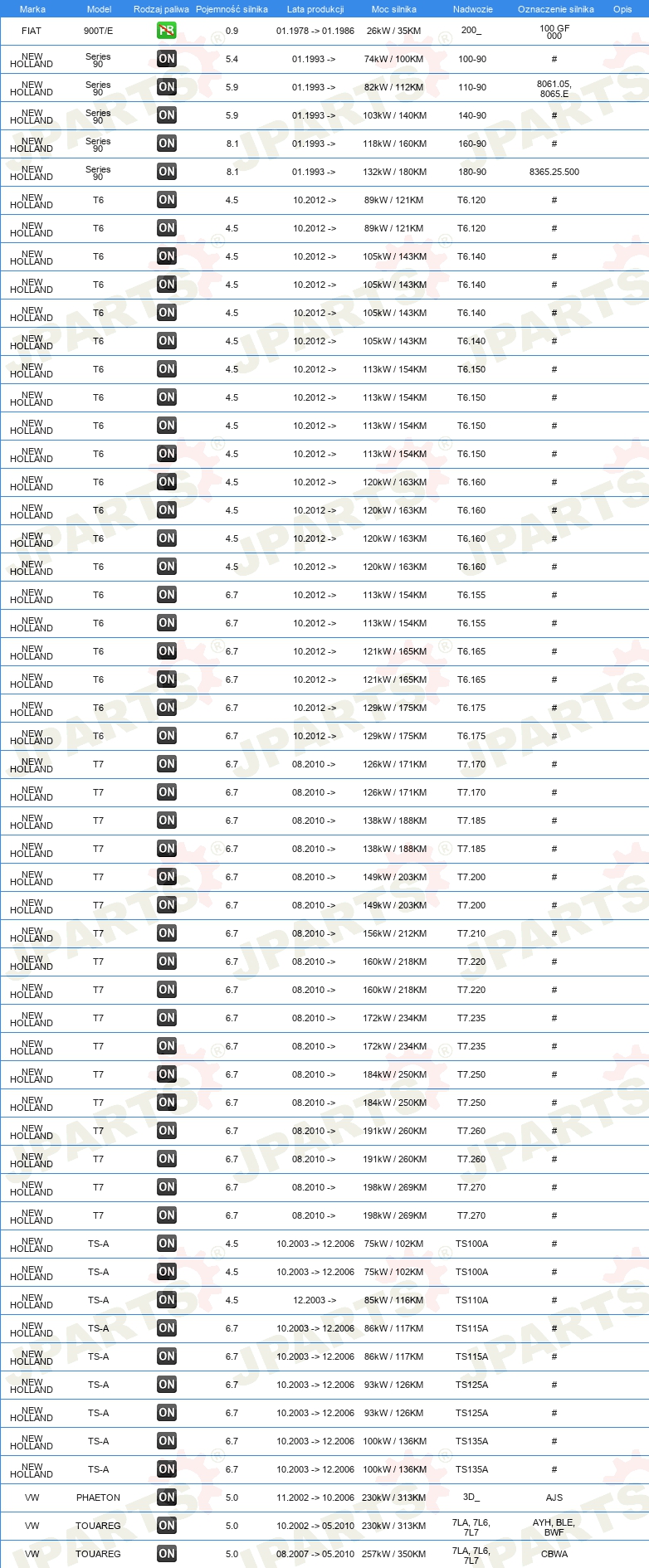Viewport: 649px width, 1568px height.
Task: Click the green PB fuel icon in FIAT row
Action: 167,31
